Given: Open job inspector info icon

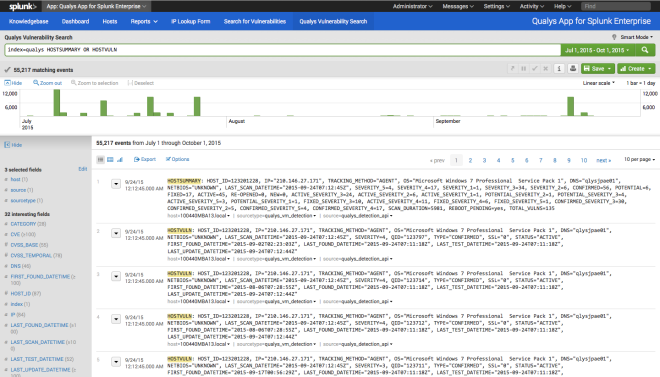Looking at the screenshot, I should pos(559,69).
